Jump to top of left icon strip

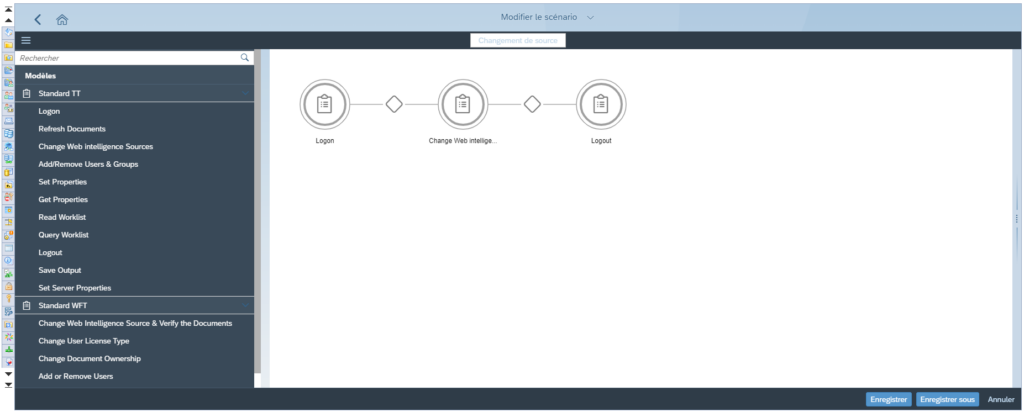pyautogui.click(x=8, y=10)
